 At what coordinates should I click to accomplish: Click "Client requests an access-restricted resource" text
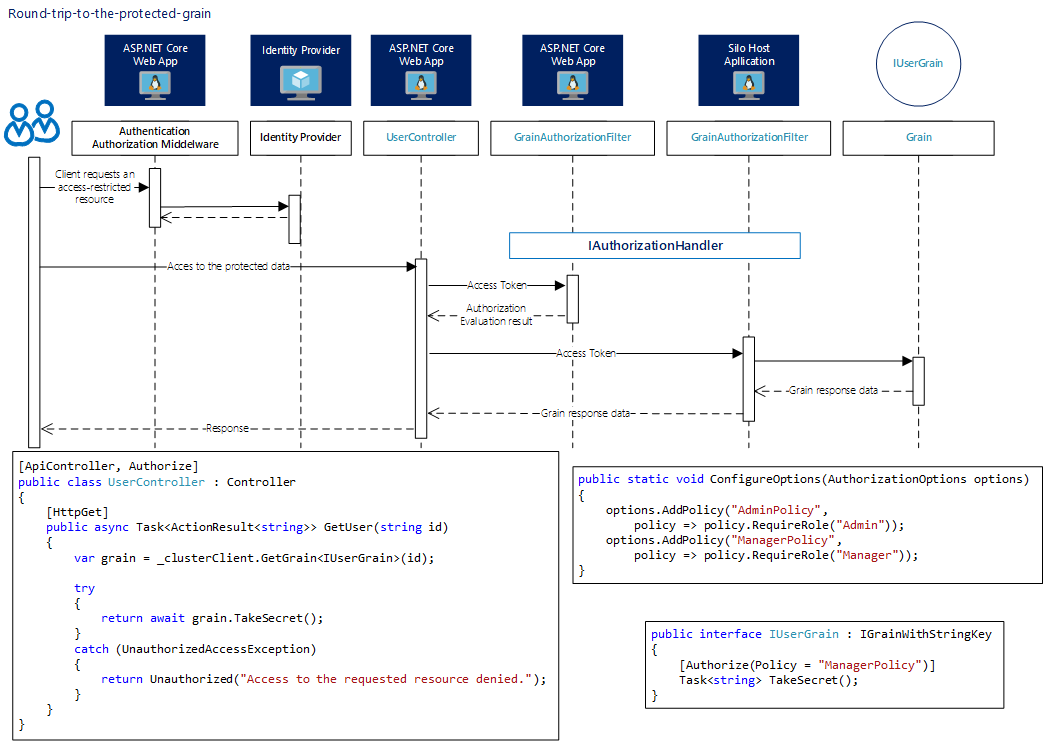pyautogui.click(x=89, y=187)
